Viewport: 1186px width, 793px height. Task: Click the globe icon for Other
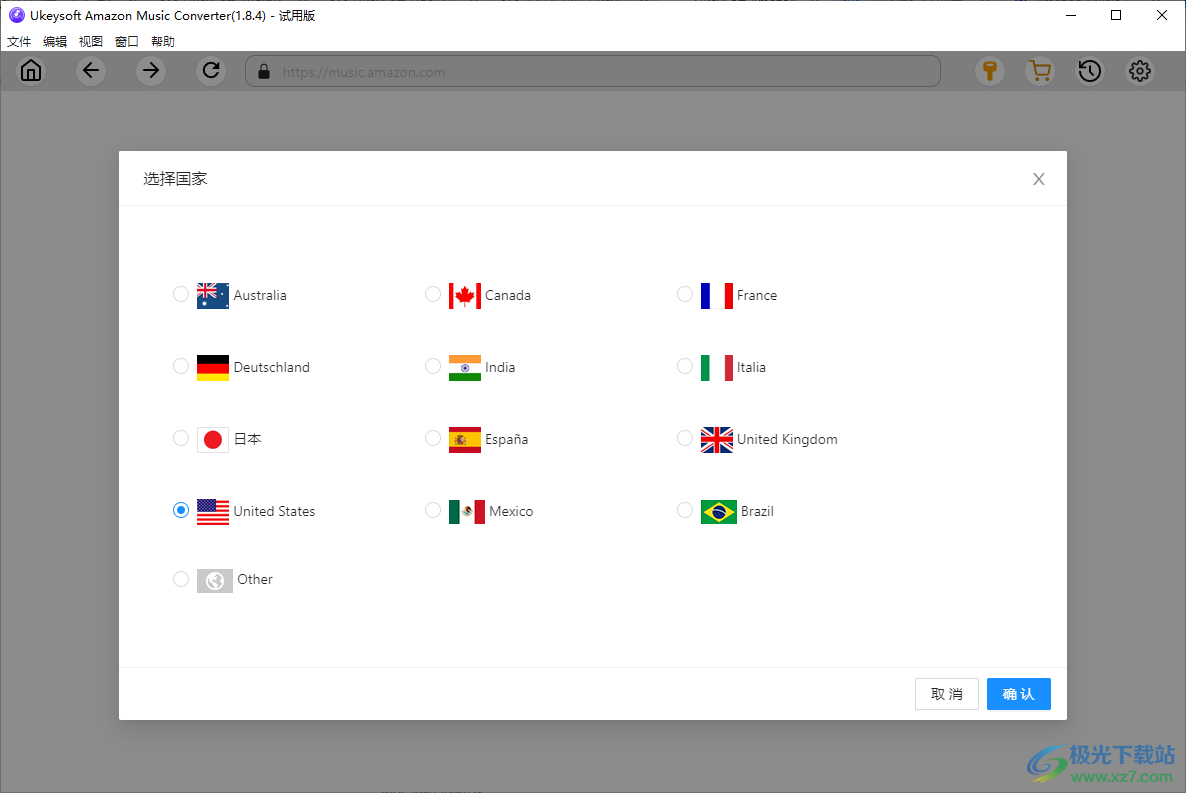tap(215, 580)
